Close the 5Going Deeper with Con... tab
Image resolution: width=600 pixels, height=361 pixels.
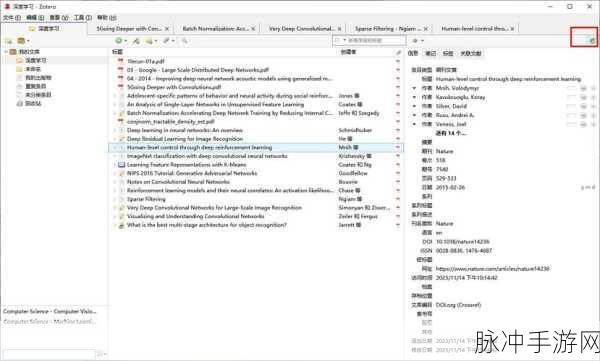pyautogui.click(x=167, y=29)
